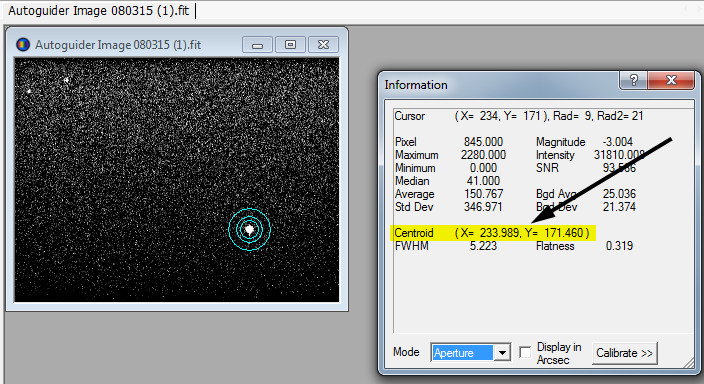Screen dimensions: 704x384
Task: Open the Information dialog help question mark
Action: (634, 80)
